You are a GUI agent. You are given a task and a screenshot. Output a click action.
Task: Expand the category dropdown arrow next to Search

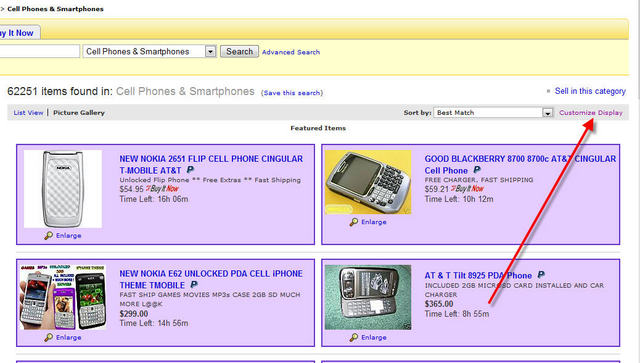(x=211, y=51)
